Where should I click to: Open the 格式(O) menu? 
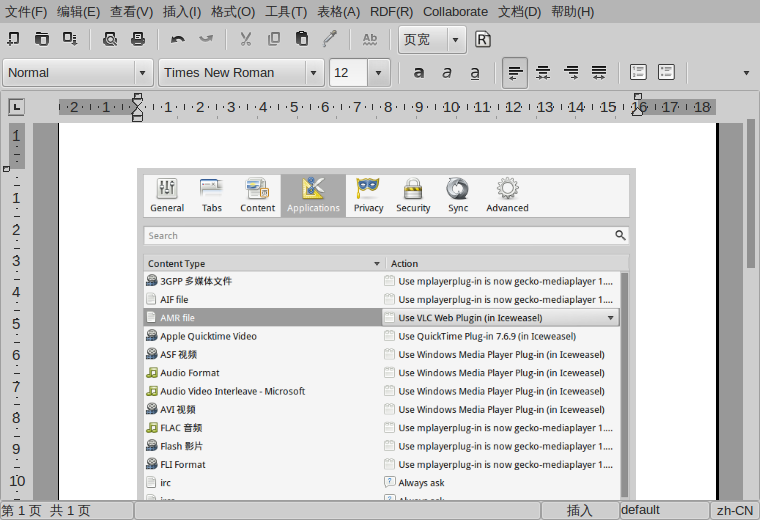233,12
